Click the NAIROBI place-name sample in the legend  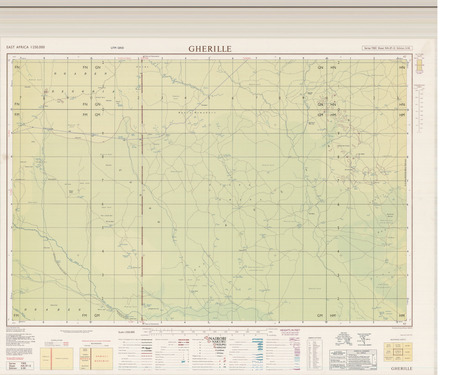[217, 338]
